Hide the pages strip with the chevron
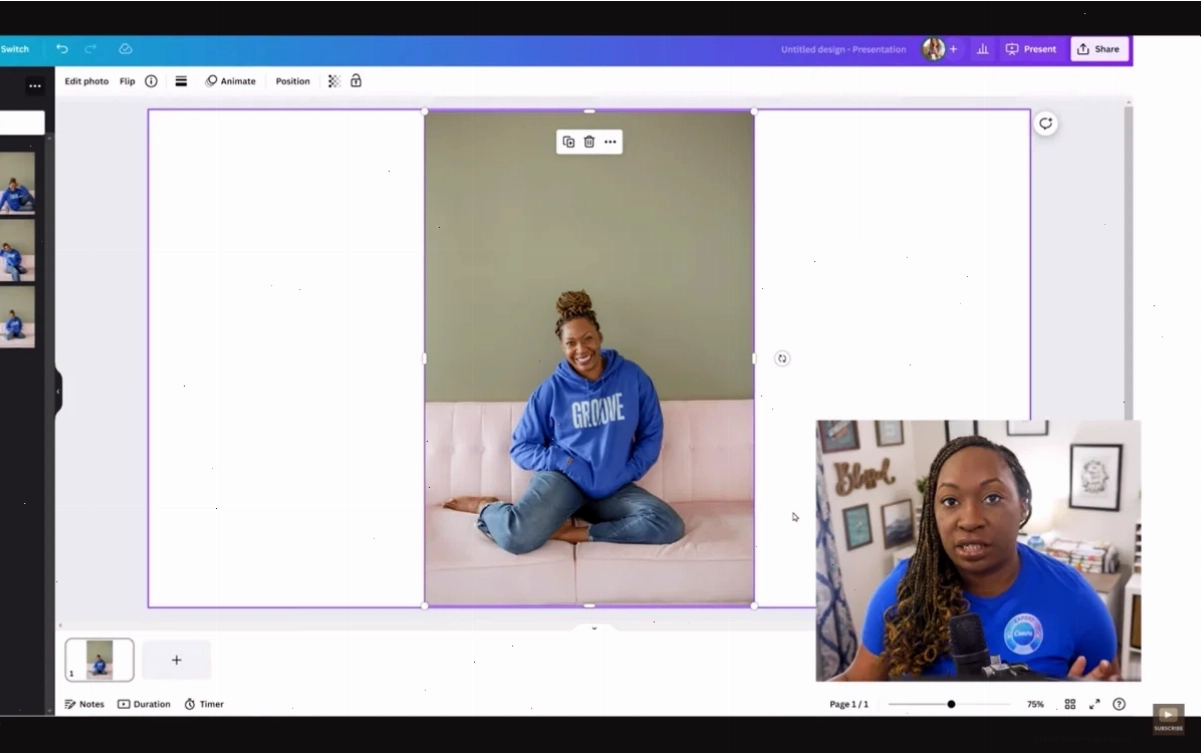 point(594,628)
